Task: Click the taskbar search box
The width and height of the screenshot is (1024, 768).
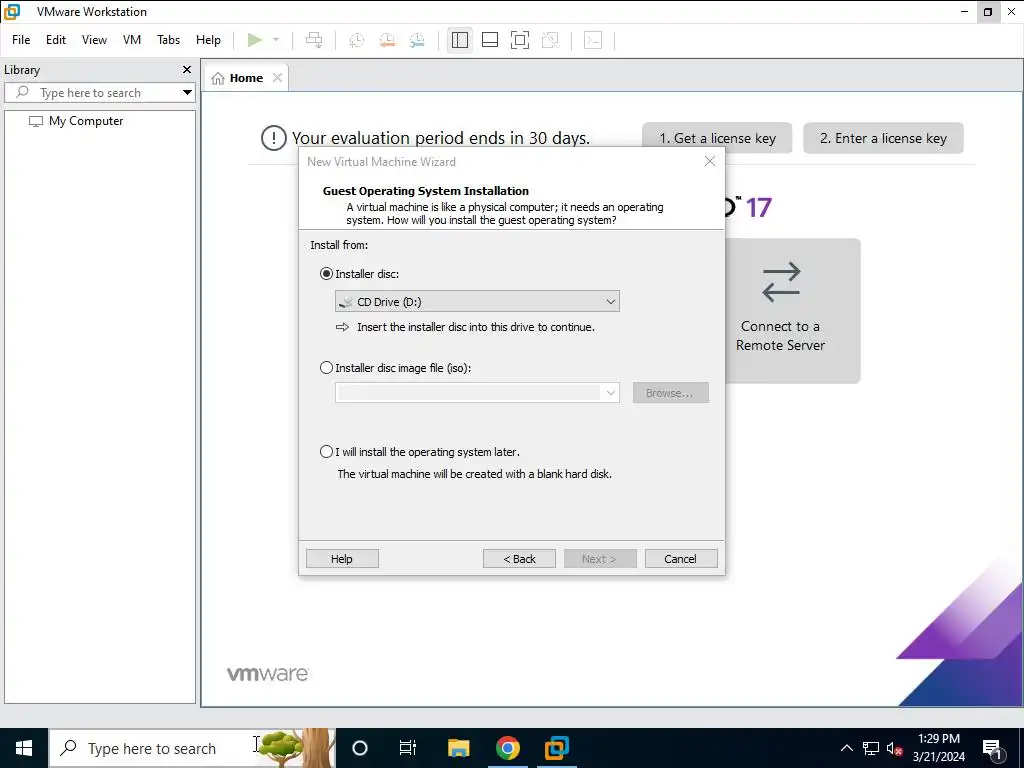Action: pos(192,748)
